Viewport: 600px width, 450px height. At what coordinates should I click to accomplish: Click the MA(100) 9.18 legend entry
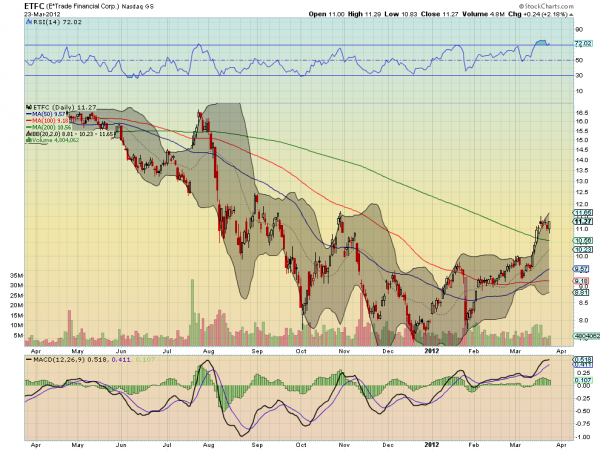pyautogui.click(x=50, y=121)
